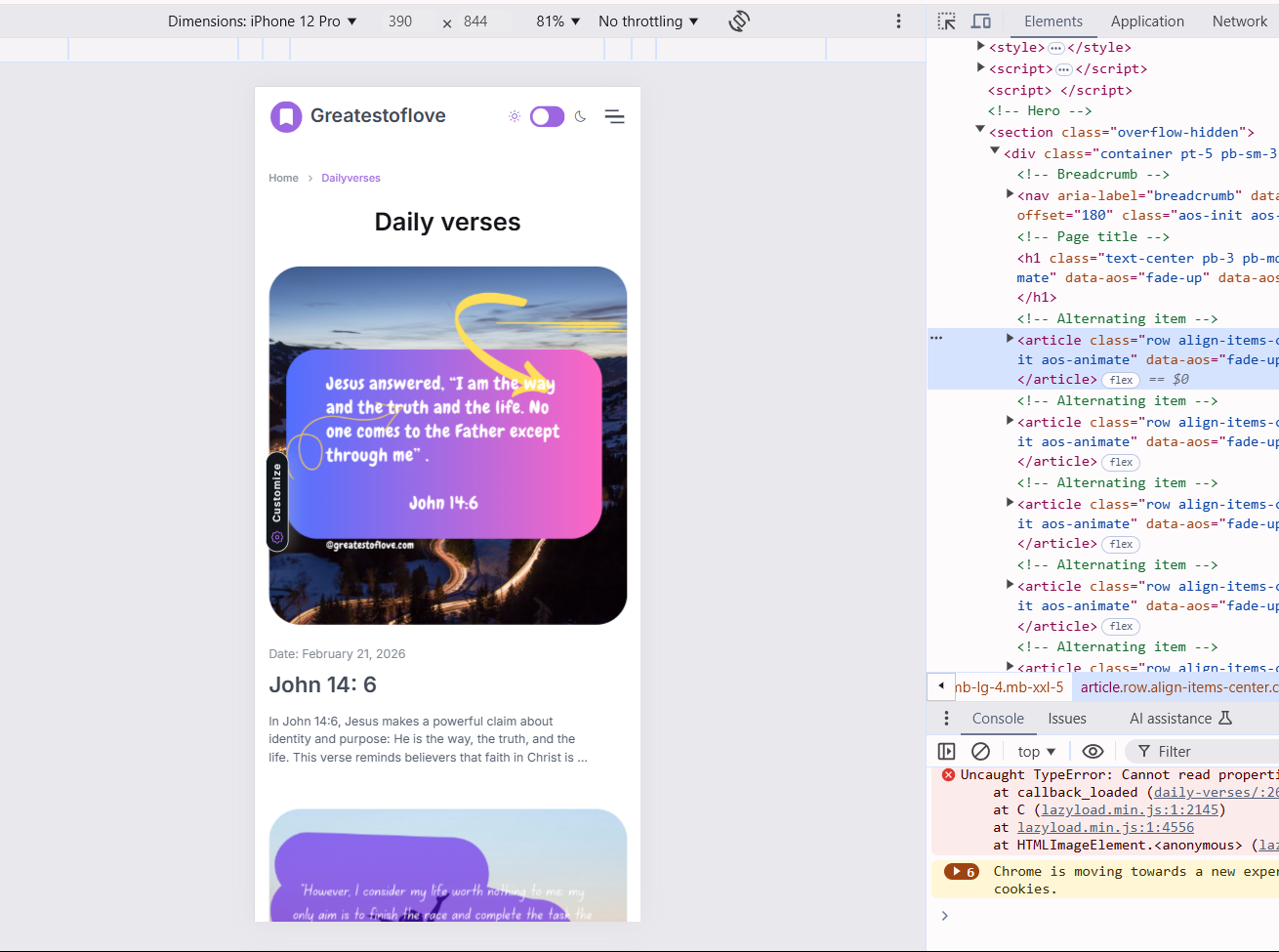Image resolution: width=1279 pixels, height=952 pixels.
Task: Collapse the div container pt-5 node
Action: (995, 151)
